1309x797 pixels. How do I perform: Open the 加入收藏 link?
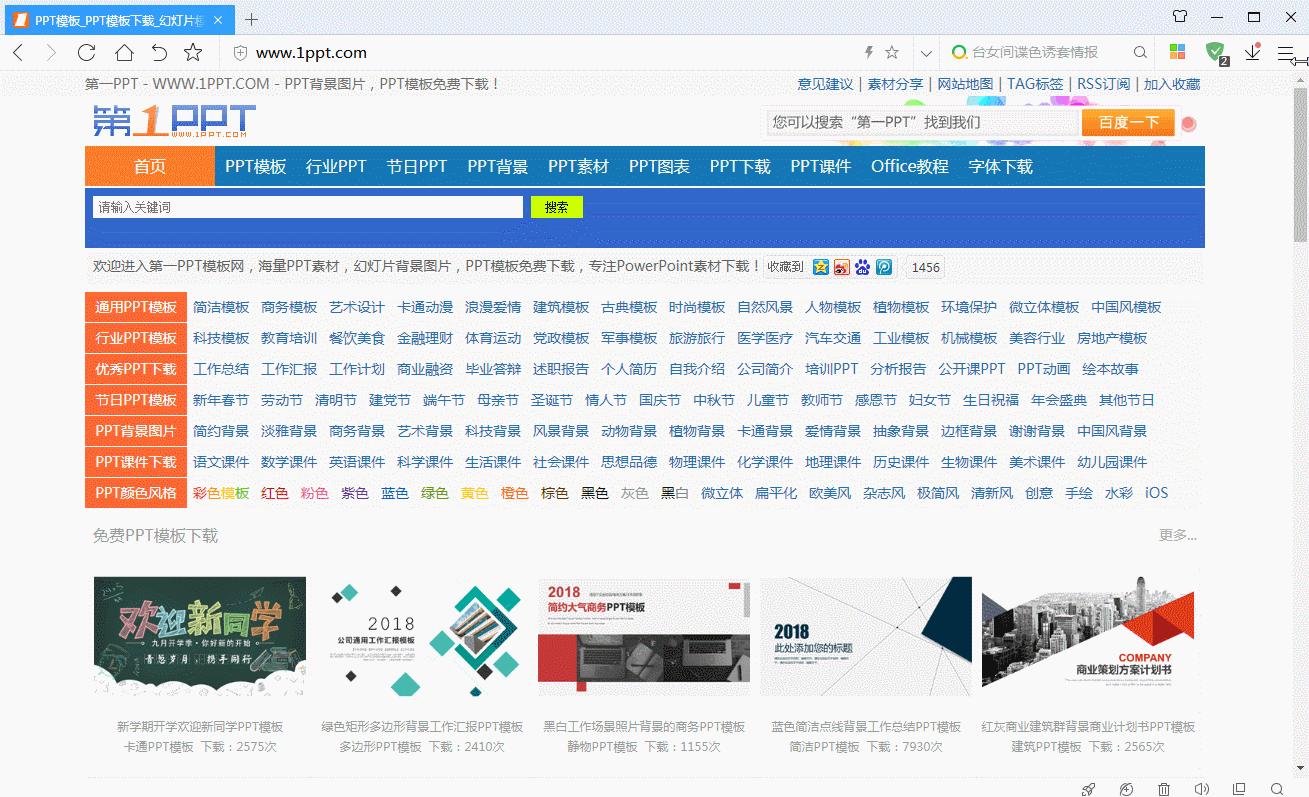tap(1172, 84)
